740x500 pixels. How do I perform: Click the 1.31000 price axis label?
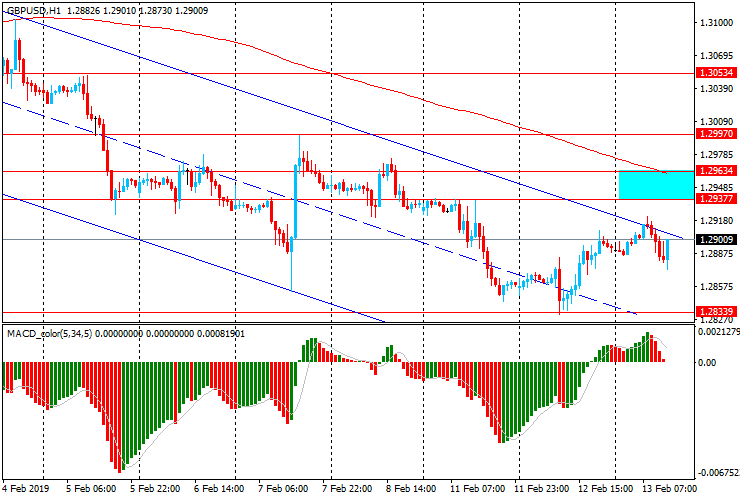pyautogui.click(x=716, y=22)
